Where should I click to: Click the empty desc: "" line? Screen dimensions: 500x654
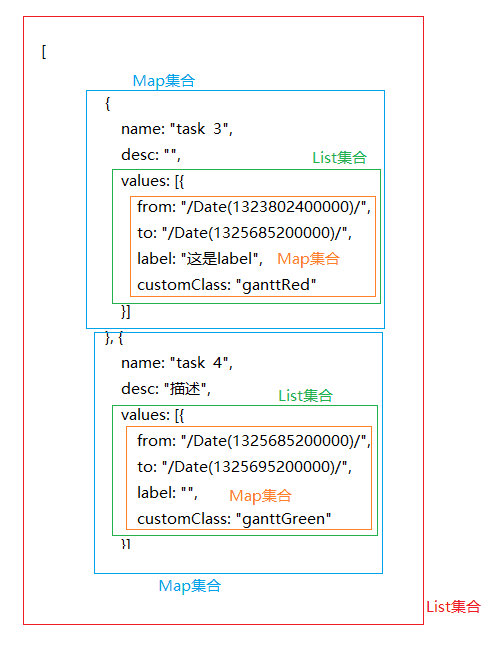coord(151,155)
